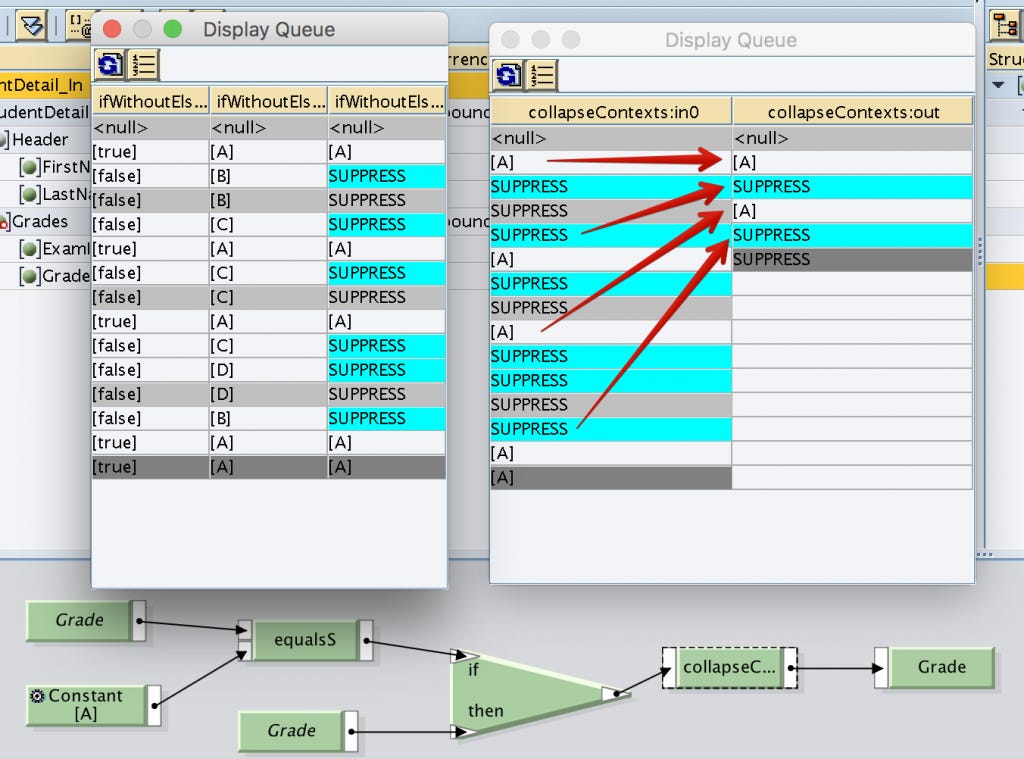Click the gear icon on the Constant [A] box

(37, 696)
